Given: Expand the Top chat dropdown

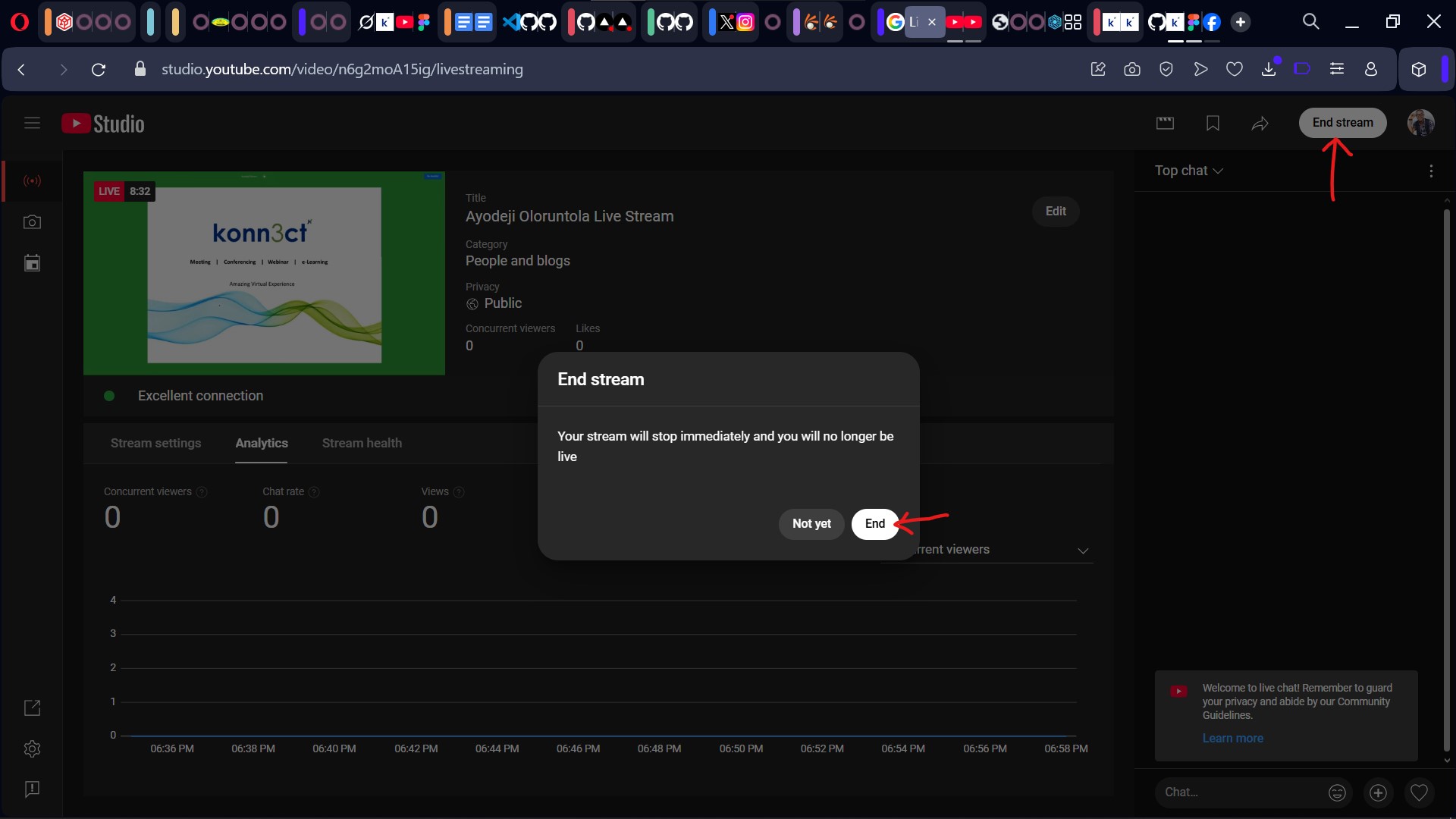Looking at the screenshot, I should pyautogui.click(x=1188, y=171).
